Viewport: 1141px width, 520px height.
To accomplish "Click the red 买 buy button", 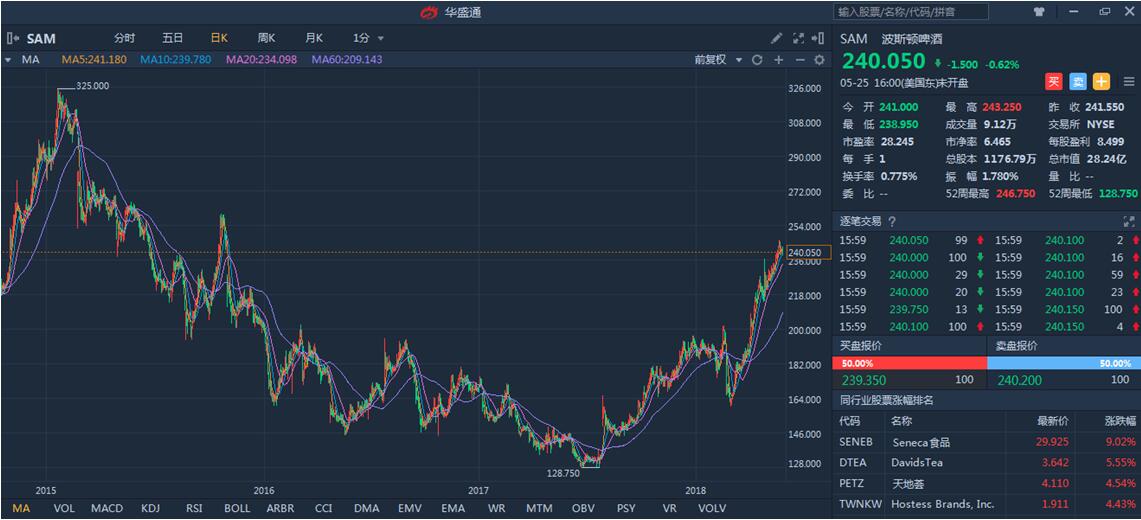I will 1054,81.
